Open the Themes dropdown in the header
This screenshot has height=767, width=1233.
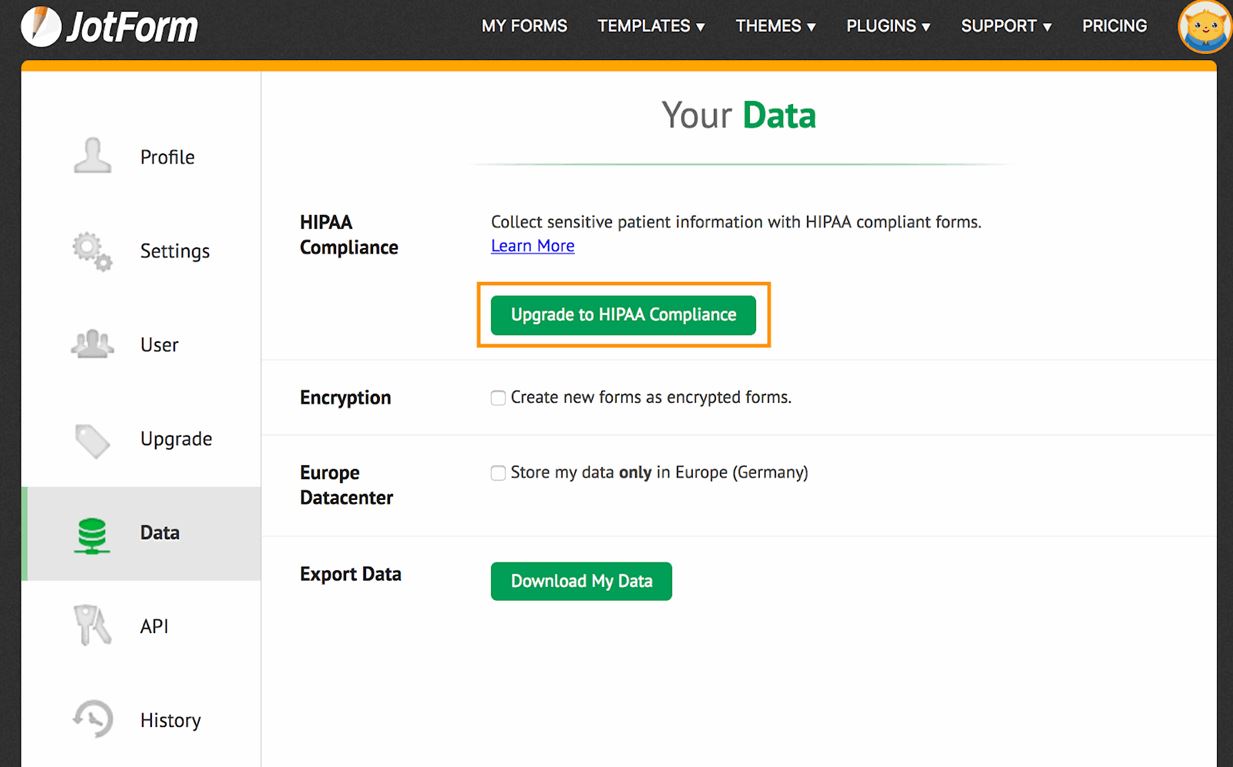pos(775,26)
